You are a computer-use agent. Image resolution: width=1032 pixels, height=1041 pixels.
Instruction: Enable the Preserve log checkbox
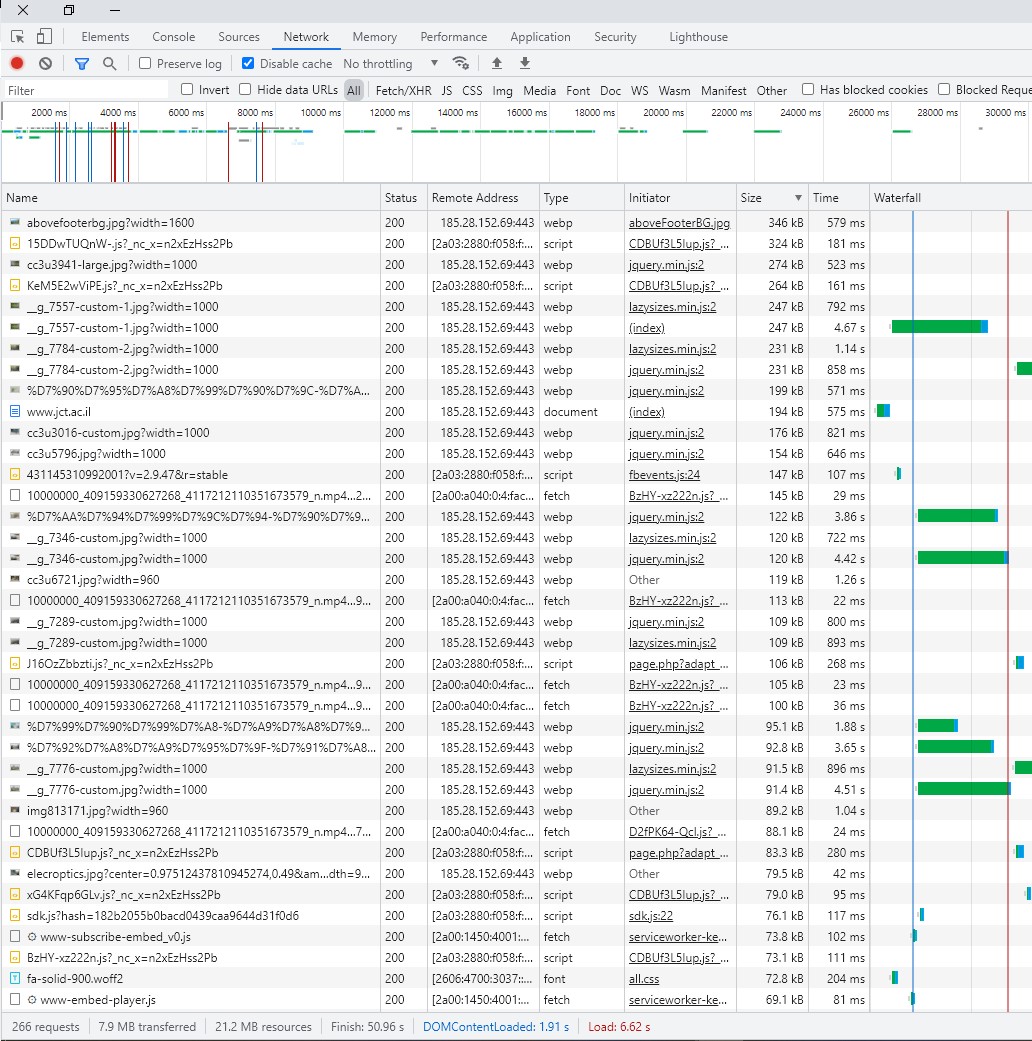point(145,63)
